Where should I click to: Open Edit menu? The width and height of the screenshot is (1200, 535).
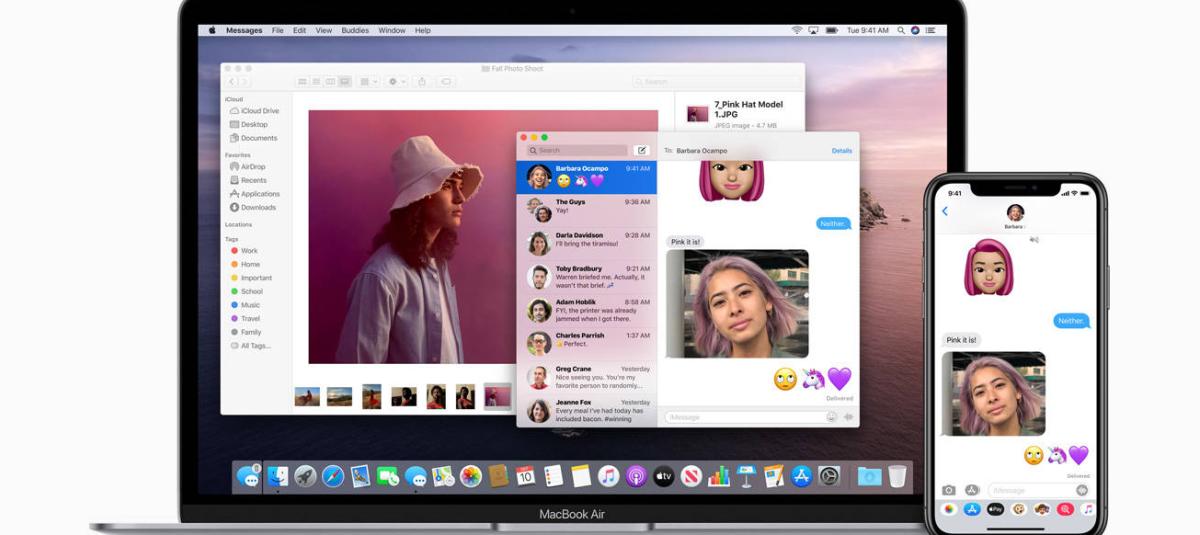(300, 30)
